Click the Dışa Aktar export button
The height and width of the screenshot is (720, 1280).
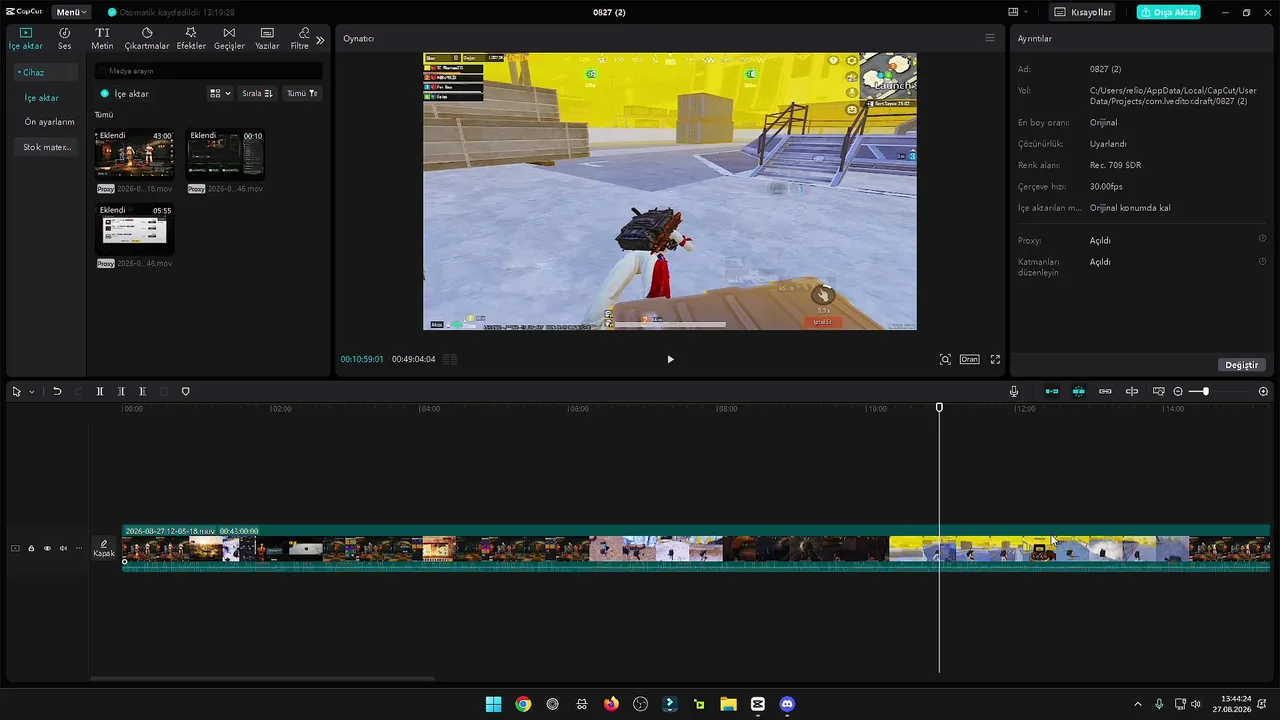(1170, 12)
